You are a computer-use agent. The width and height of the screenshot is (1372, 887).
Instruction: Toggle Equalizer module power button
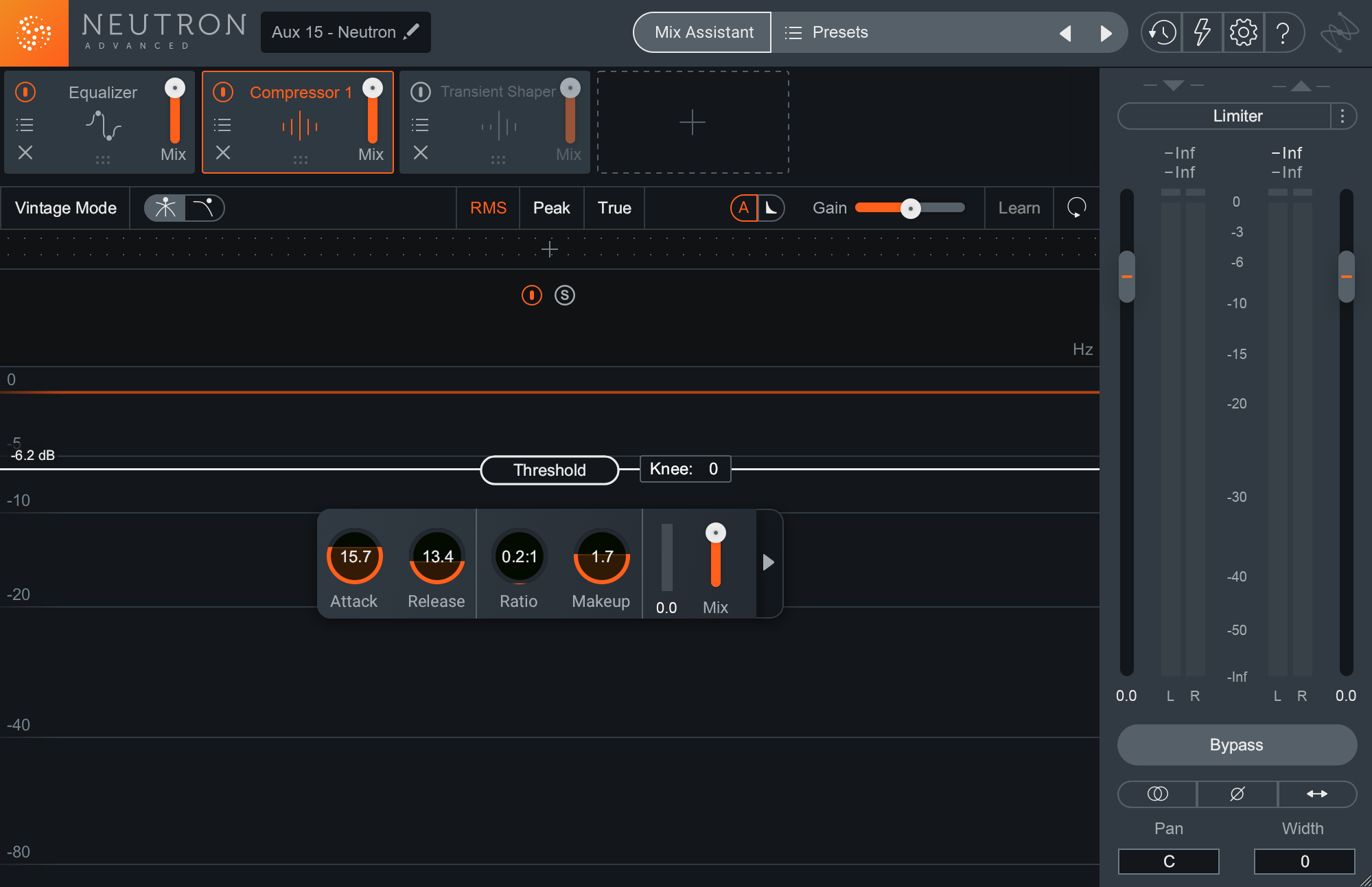25,92
